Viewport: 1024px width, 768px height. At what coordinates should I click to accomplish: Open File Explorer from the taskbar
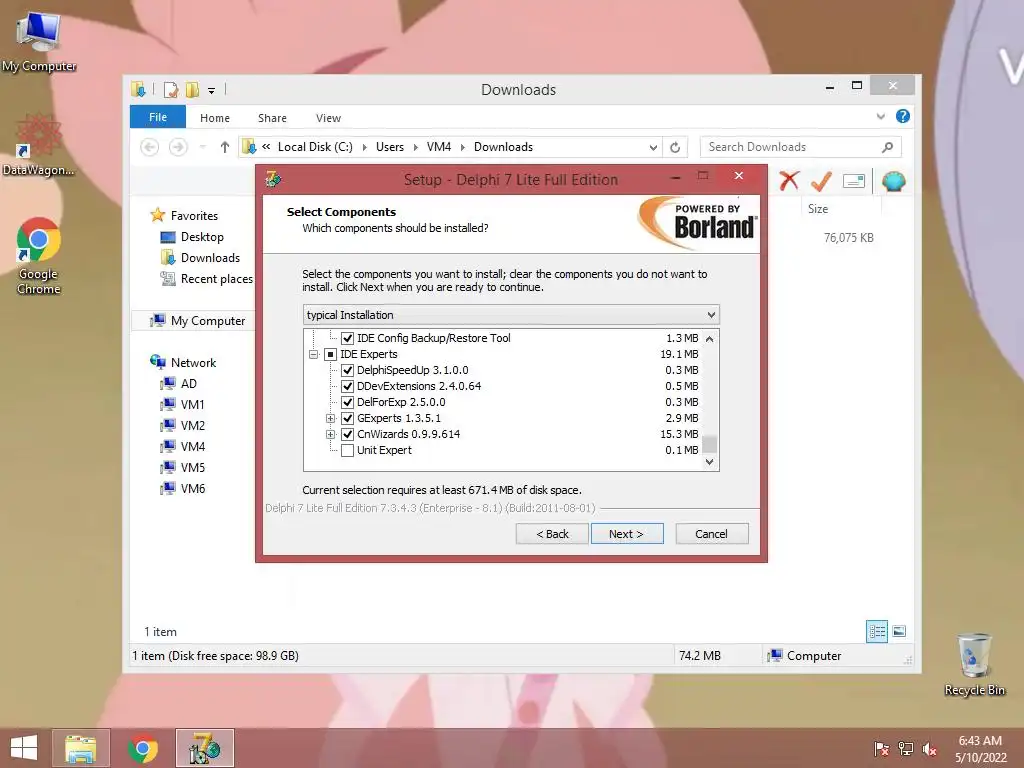[80, 748]
